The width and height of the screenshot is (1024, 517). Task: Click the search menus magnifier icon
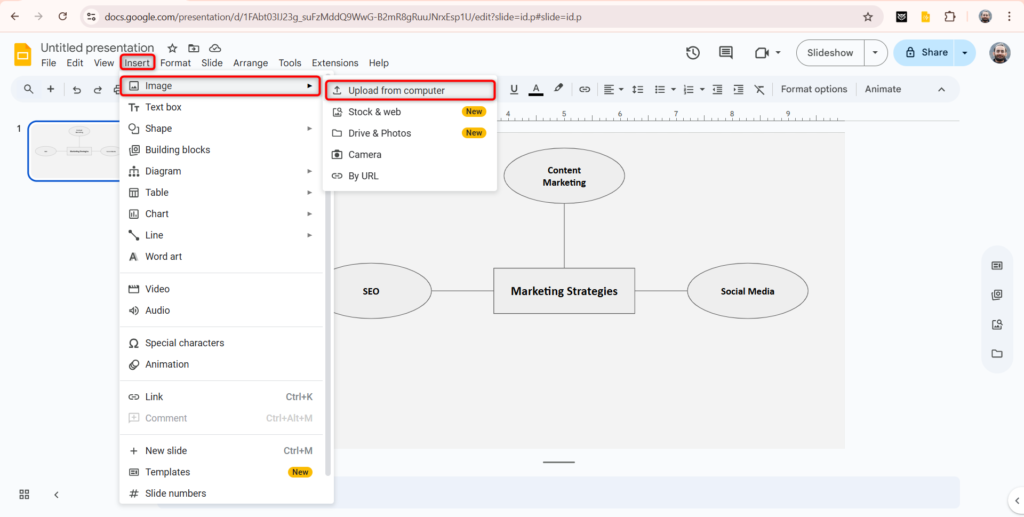pyautogui.click(x=28, y=89)
